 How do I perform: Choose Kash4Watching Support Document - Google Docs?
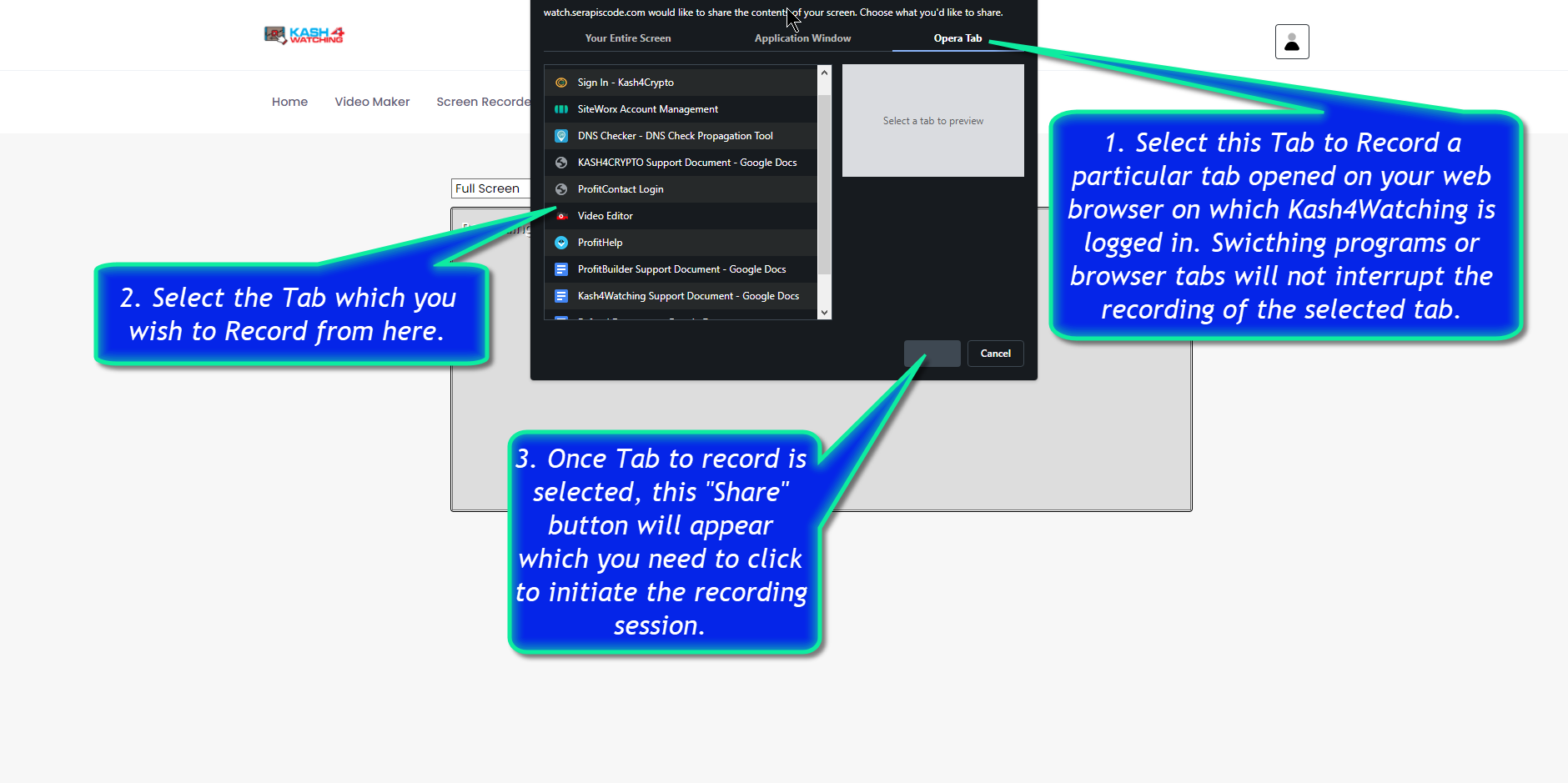(x=681, y=296)
